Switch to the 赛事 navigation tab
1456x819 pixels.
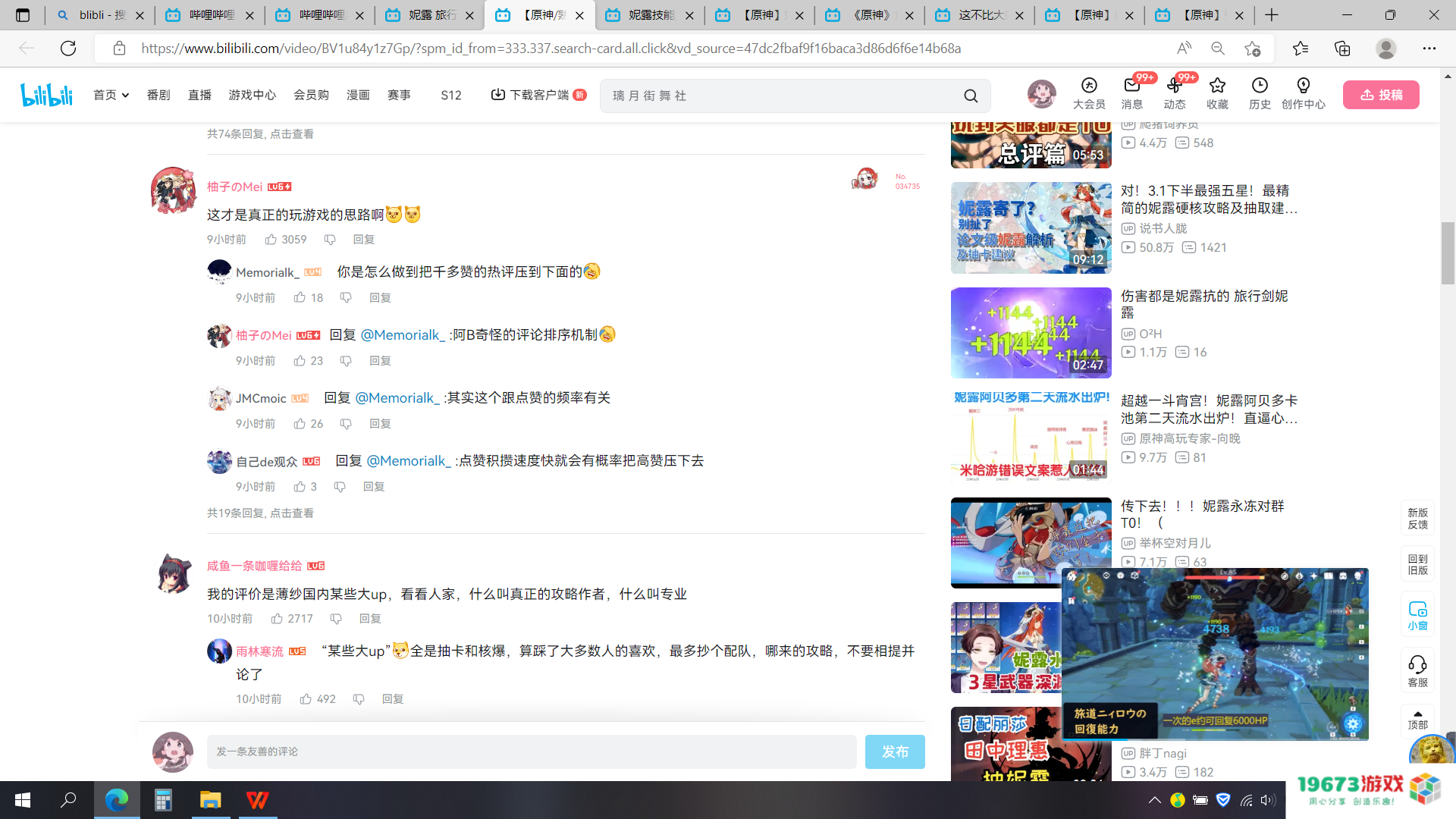[x=399, y=95]
